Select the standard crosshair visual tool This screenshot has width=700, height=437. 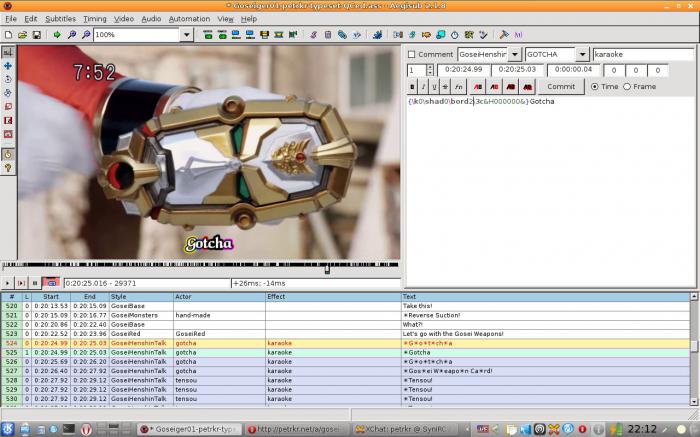tap(8, 52)
